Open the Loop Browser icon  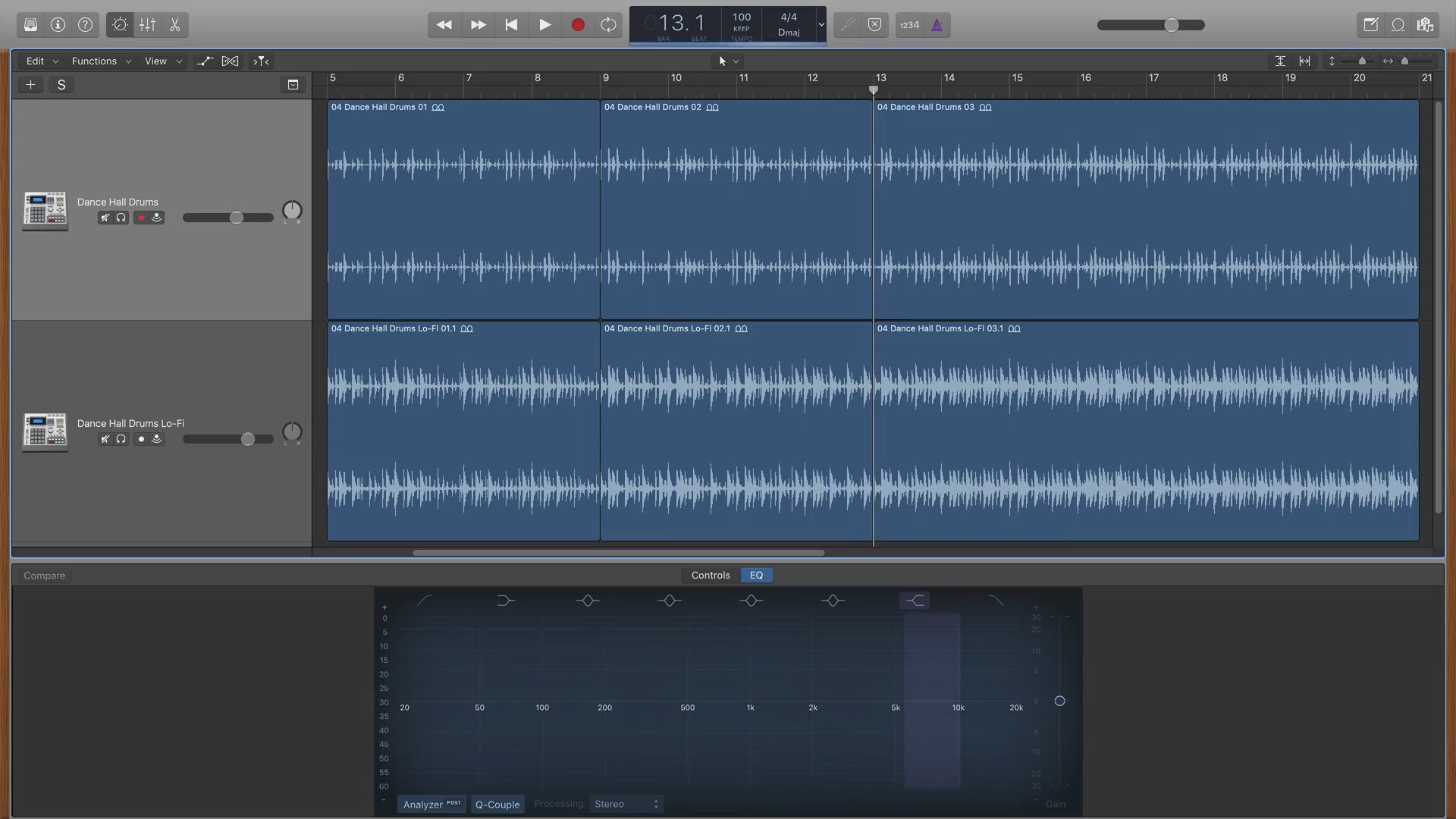(1398, 25)
